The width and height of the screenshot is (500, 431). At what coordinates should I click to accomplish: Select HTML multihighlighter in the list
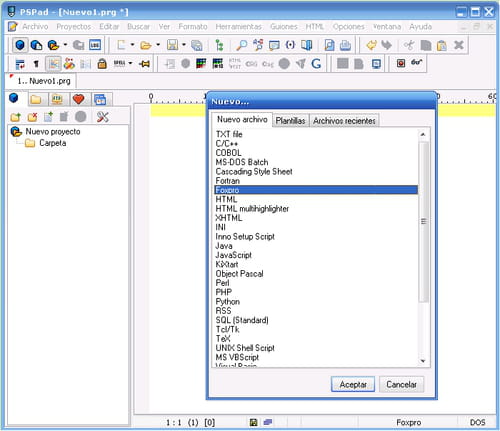pyautogui.click(x=315, y=209)
